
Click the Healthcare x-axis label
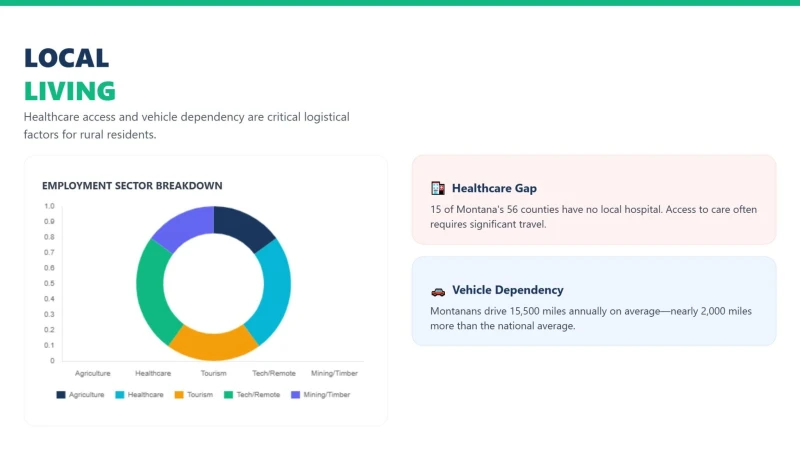[153, 373]
